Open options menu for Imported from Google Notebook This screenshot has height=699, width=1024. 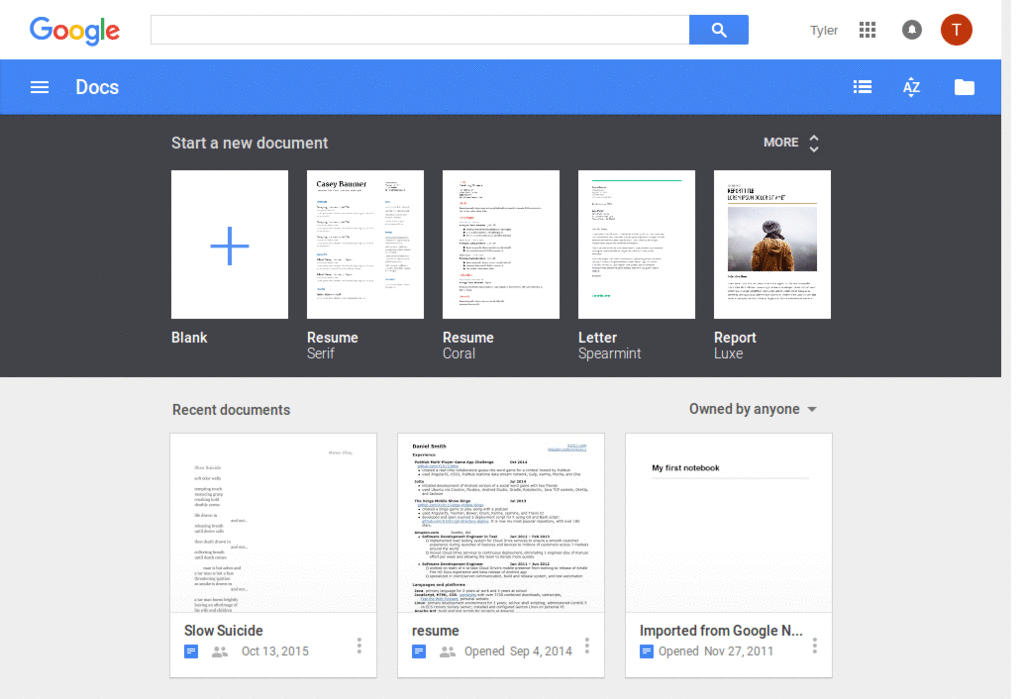815,645
